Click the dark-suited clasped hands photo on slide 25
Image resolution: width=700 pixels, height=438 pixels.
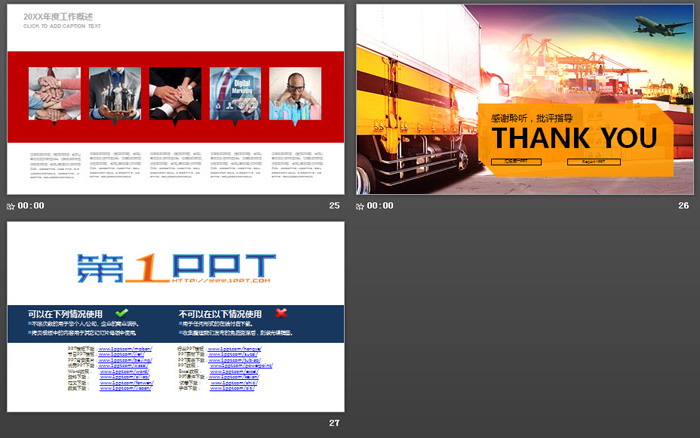click(x=175, y=93)
